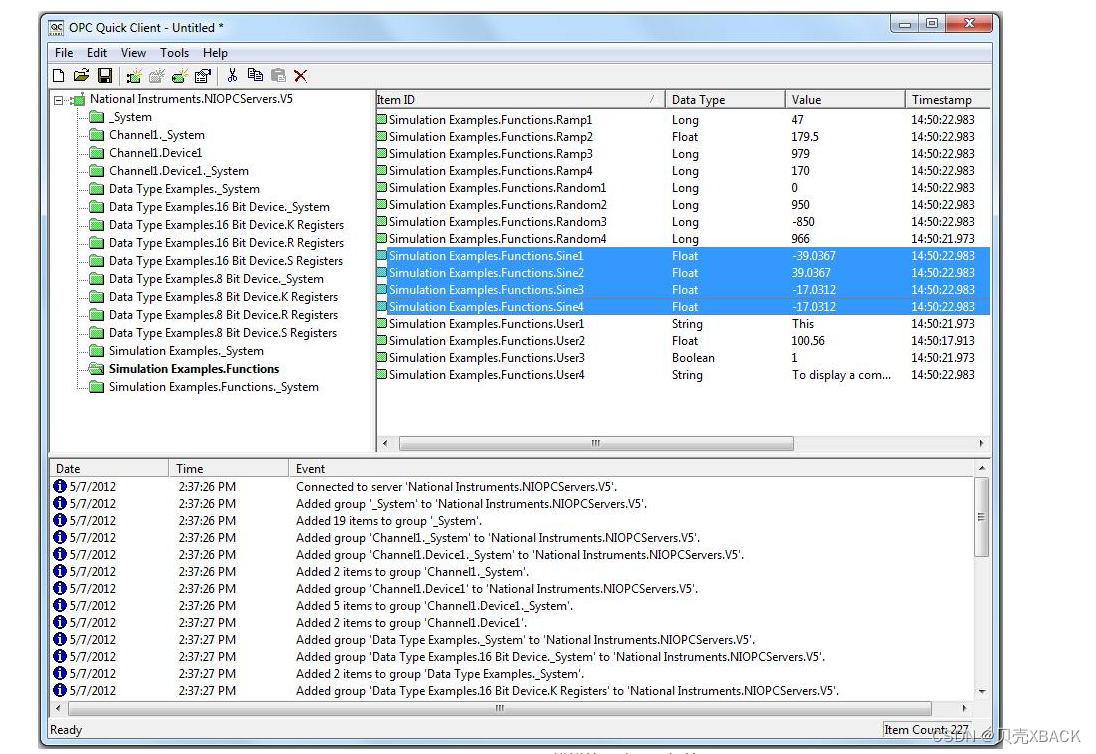Click the green item icon for Random1

pyautogui.click(x=382, y=187)
